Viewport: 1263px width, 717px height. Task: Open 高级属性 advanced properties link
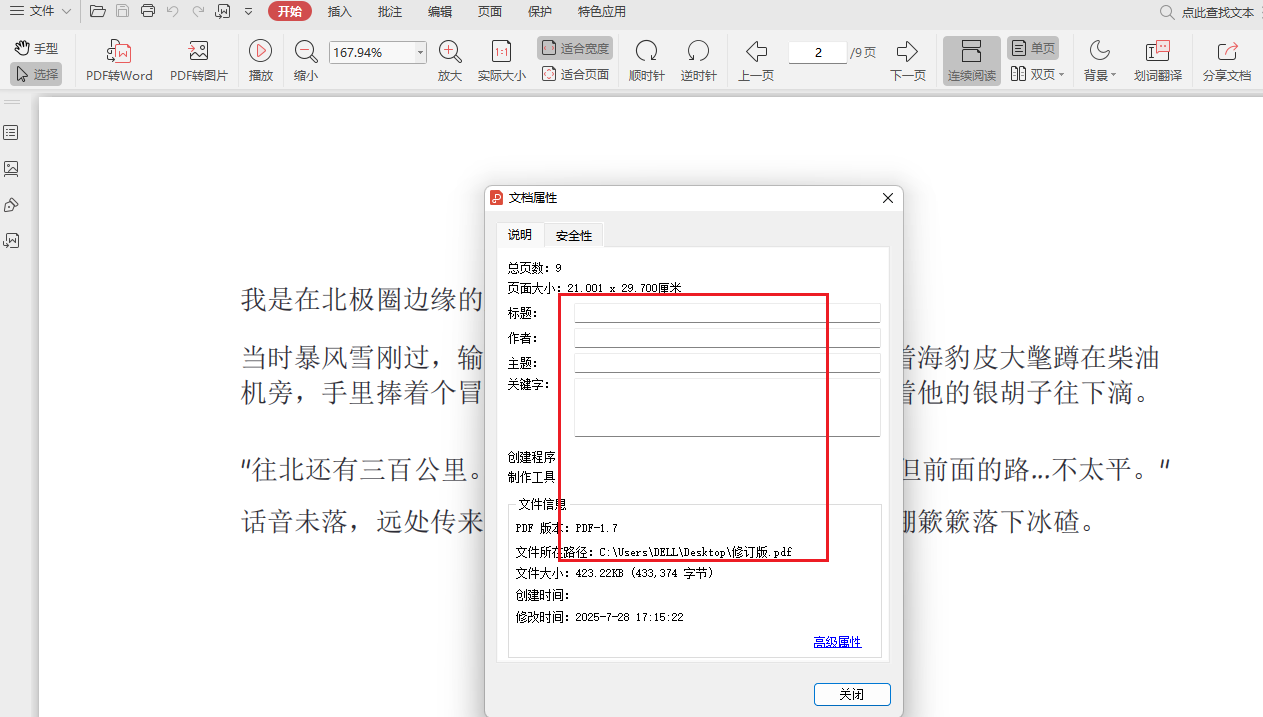tap(837, 641)
